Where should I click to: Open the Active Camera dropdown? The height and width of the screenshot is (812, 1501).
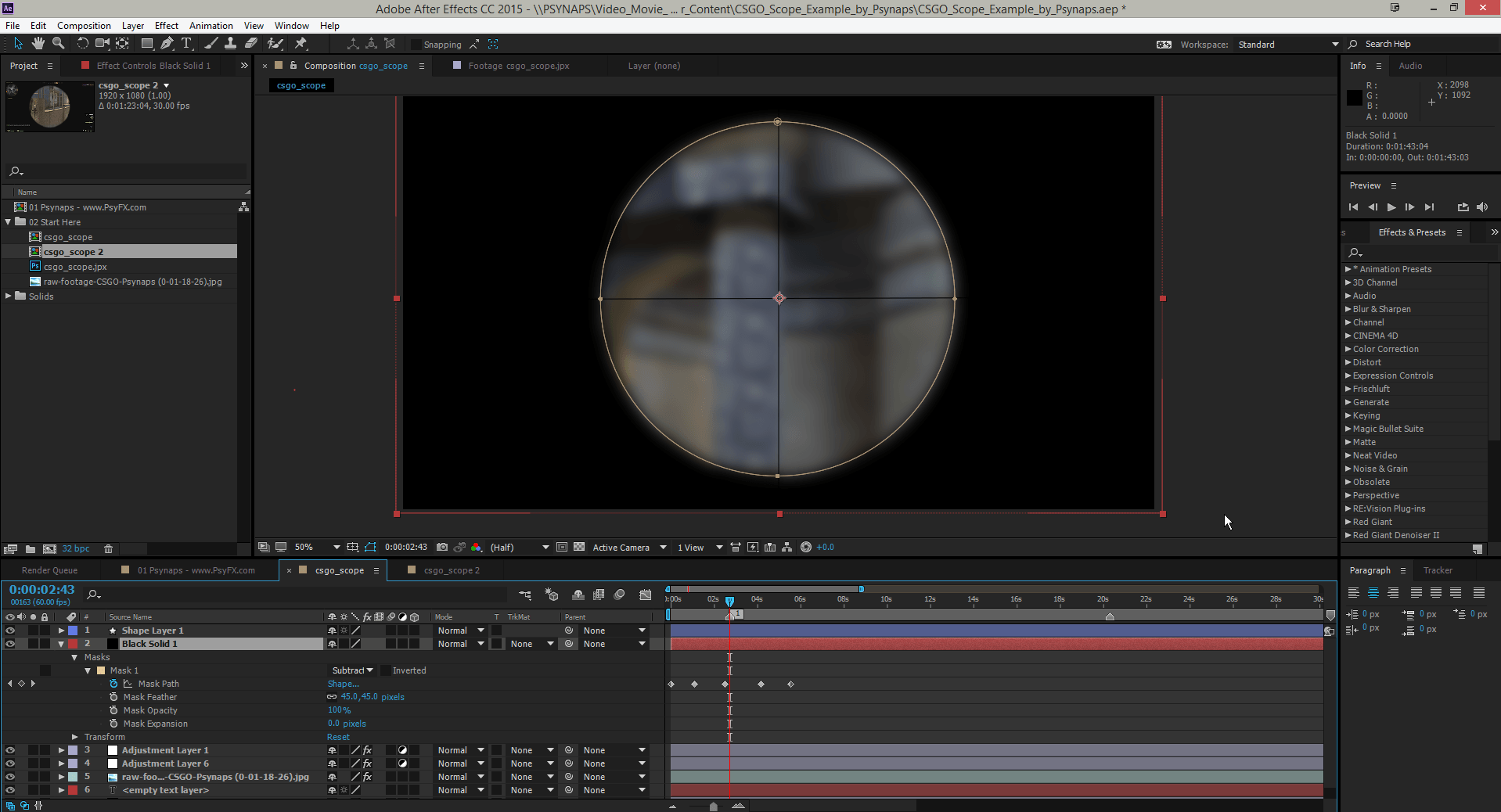pos(629,548)
